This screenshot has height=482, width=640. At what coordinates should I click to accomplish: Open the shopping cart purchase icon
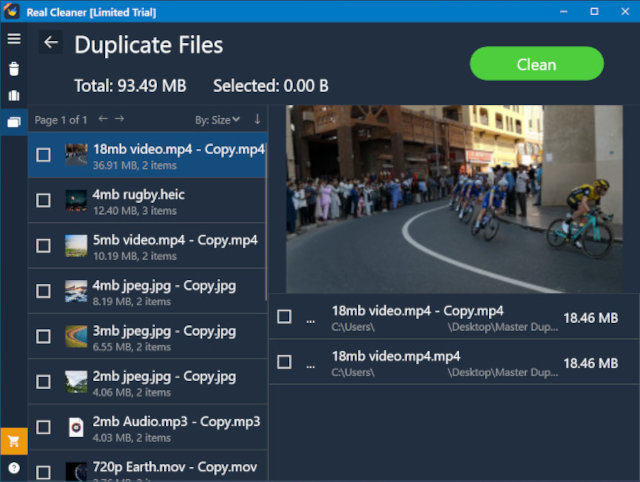click(x=14, y=441)
